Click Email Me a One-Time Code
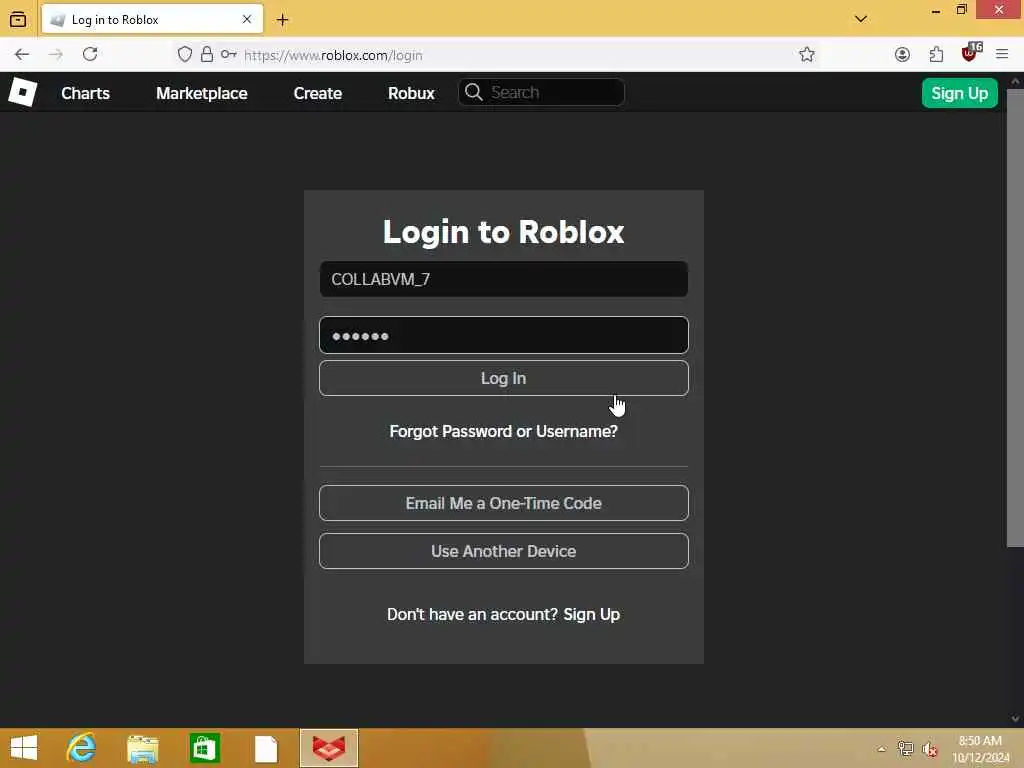The image size is (1024, 768). click(504, 503)
